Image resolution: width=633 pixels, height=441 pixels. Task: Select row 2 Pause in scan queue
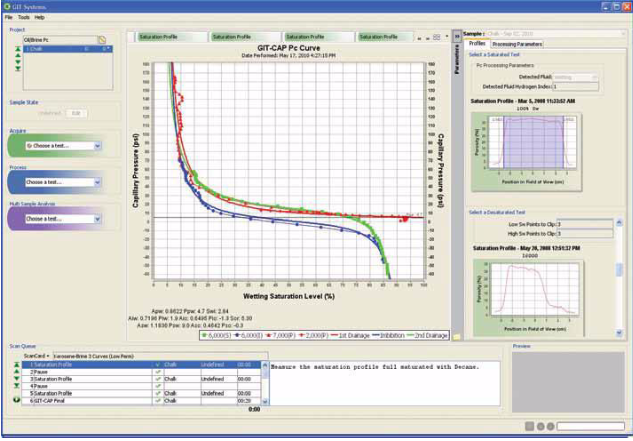141,372
